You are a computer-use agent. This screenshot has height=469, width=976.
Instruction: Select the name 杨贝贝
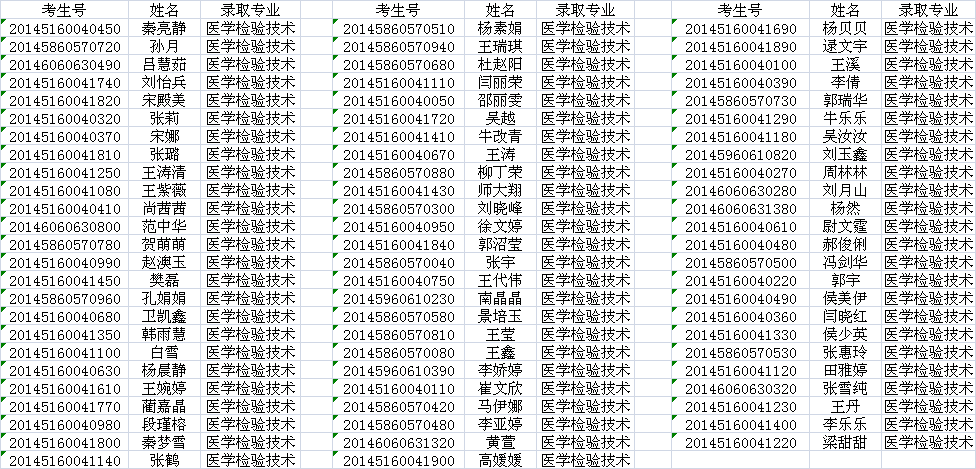coord(845,29)
